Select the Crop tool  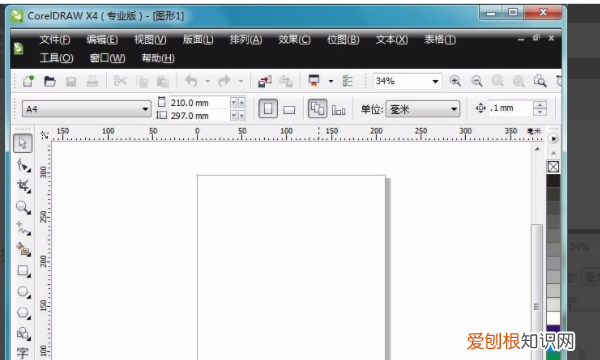23,186
